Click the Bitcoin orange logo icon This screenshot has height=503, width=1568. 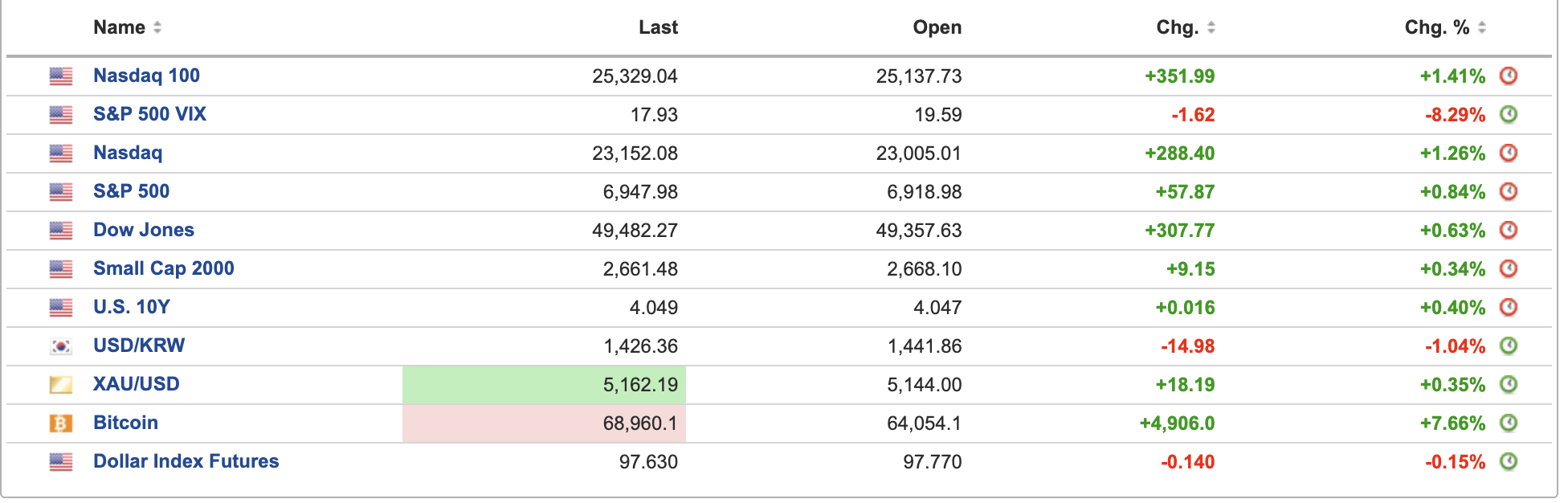(61, 423)
